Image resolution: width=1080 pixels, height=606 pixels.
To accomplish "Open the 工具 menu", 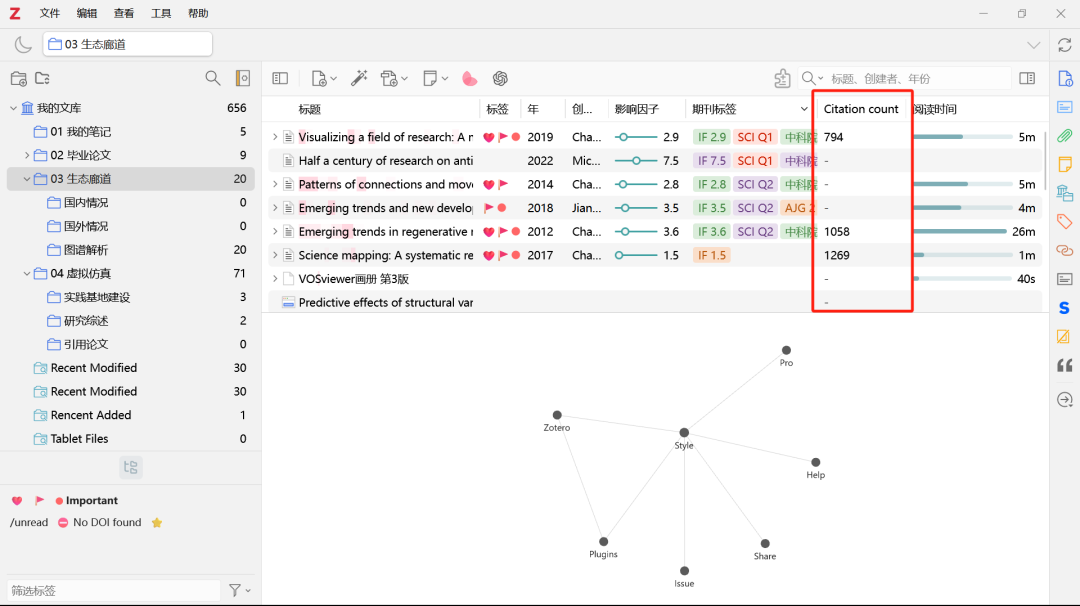I will click(161, 13).
